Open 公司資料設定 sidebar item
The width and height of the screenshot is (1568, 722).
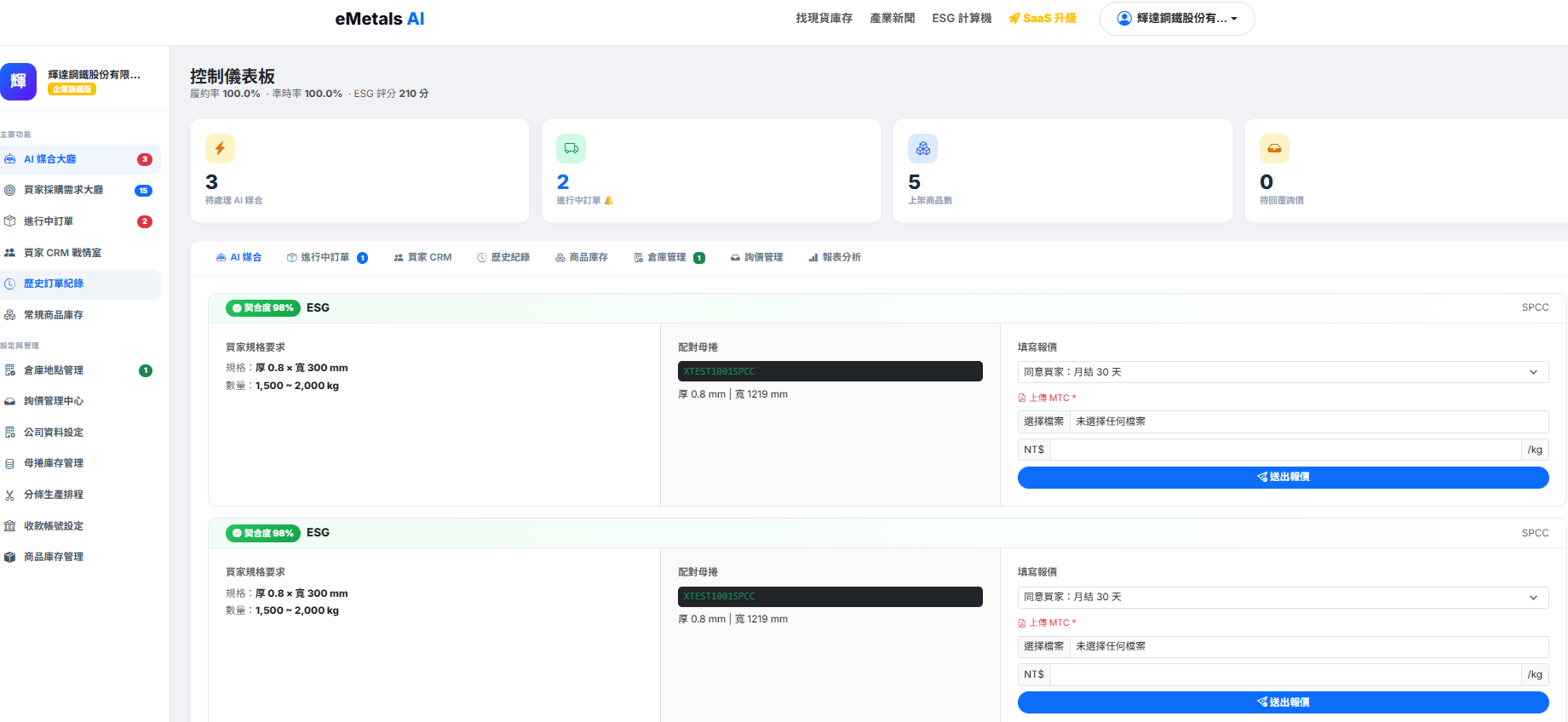78,433
